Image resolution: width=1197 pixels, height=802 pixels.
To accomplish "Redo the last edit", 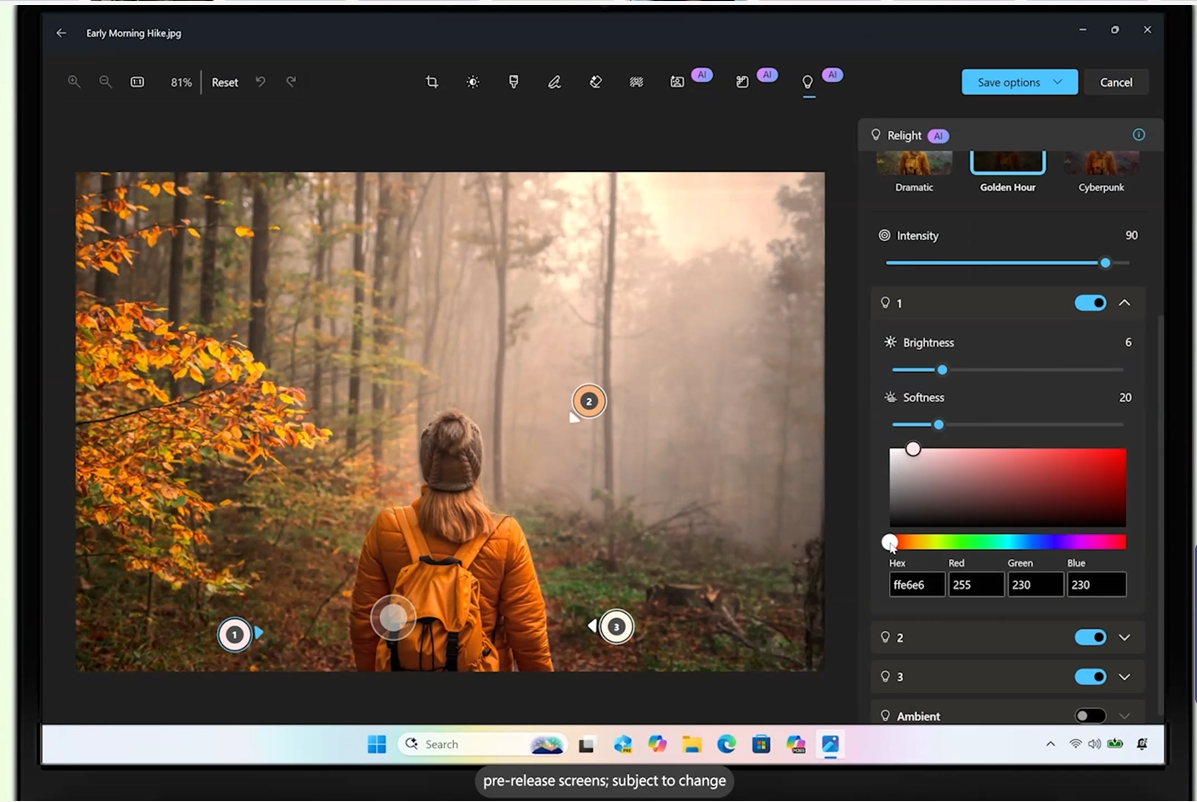I will coord(291,82).
